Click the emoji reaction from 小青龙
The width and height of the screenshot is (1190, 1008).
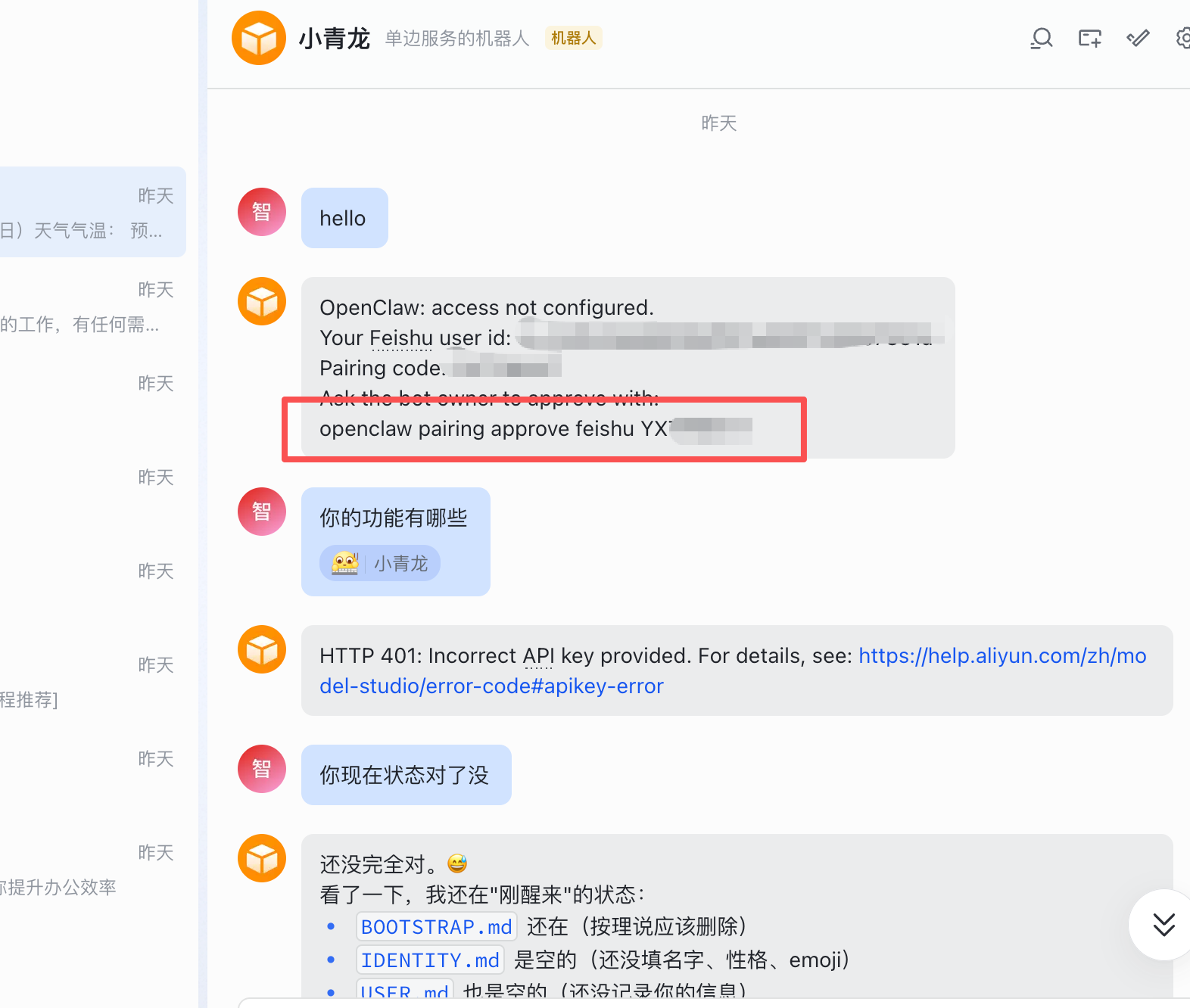(379, 564)
